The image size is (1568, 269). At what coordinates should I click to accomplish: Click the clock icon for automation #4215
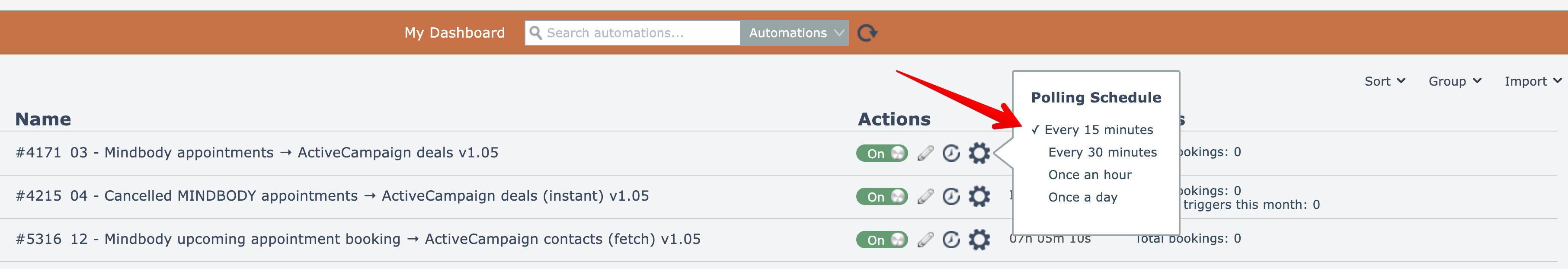(x=951, y=197)
